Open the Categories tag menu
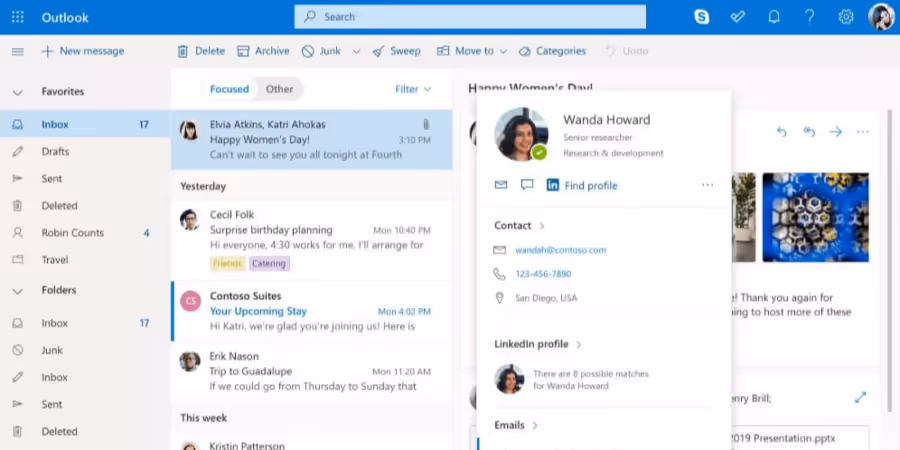The height and width of the screenshot is (450, 900). (x=552, y=51)
